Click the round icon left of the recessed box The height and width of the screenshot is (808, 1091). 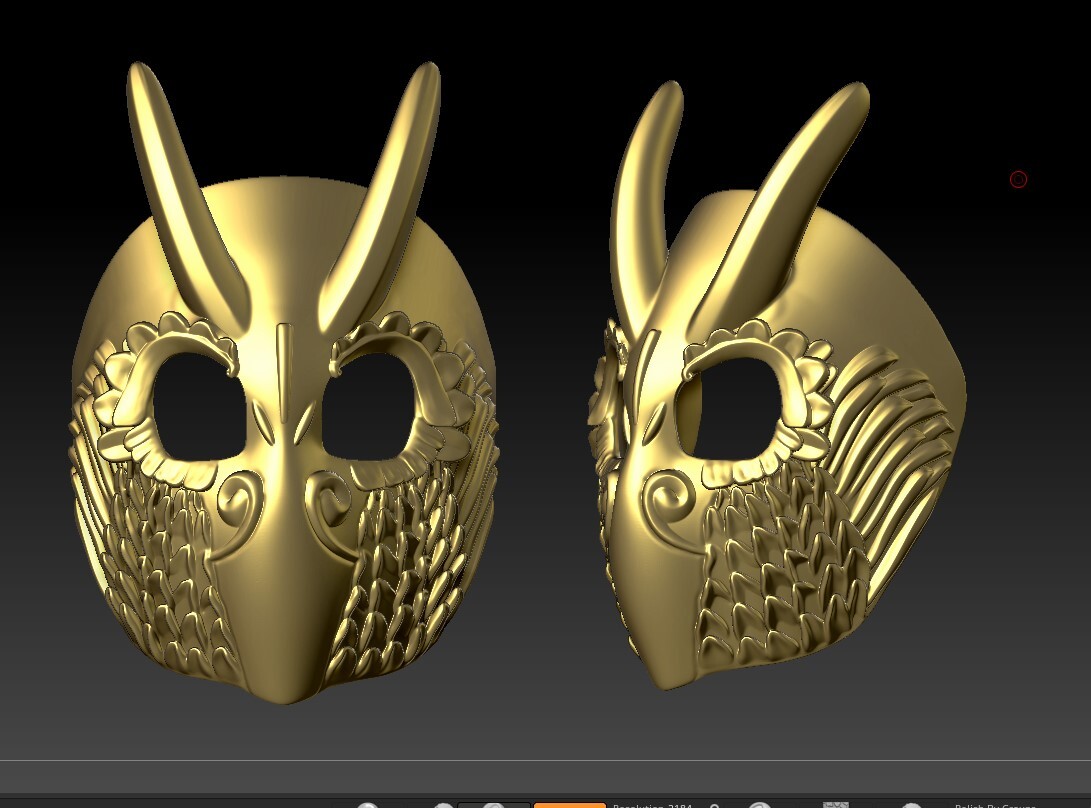tap(443, 805)
